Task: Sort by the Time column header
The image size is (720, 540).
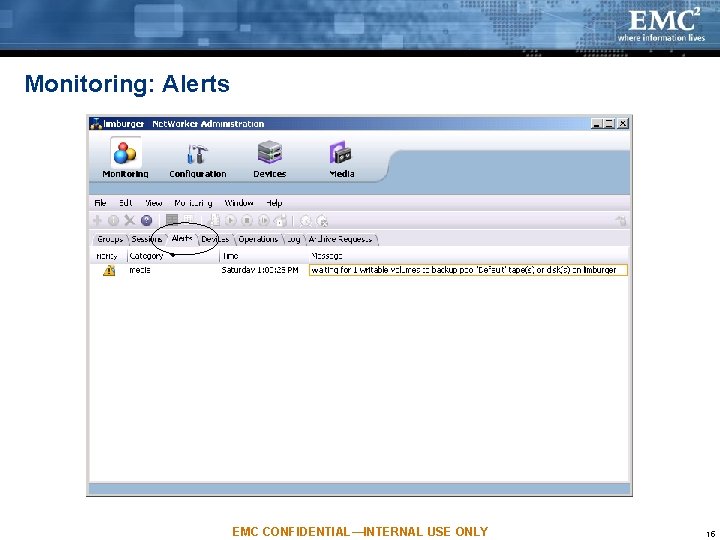Action: [x=264, y=256]
